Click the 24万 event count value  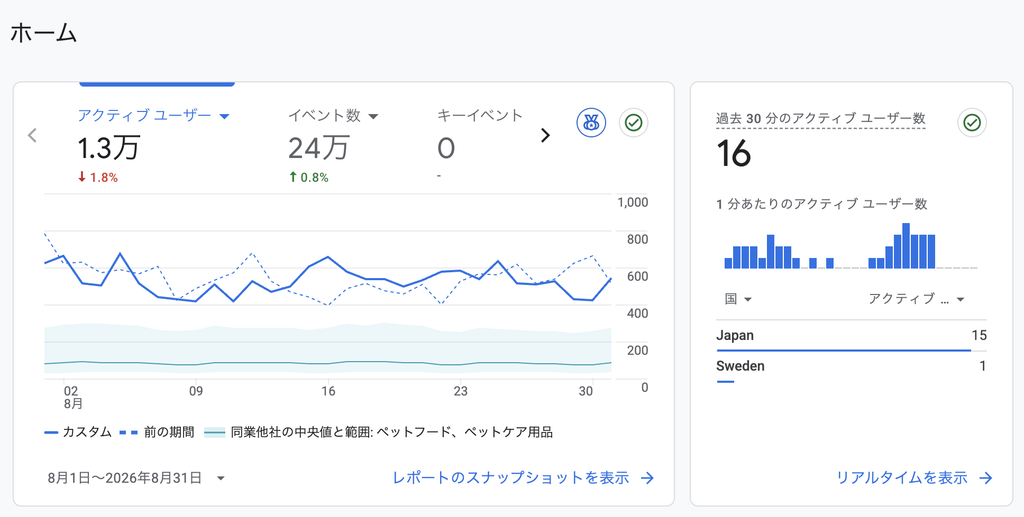coord(319,148)
